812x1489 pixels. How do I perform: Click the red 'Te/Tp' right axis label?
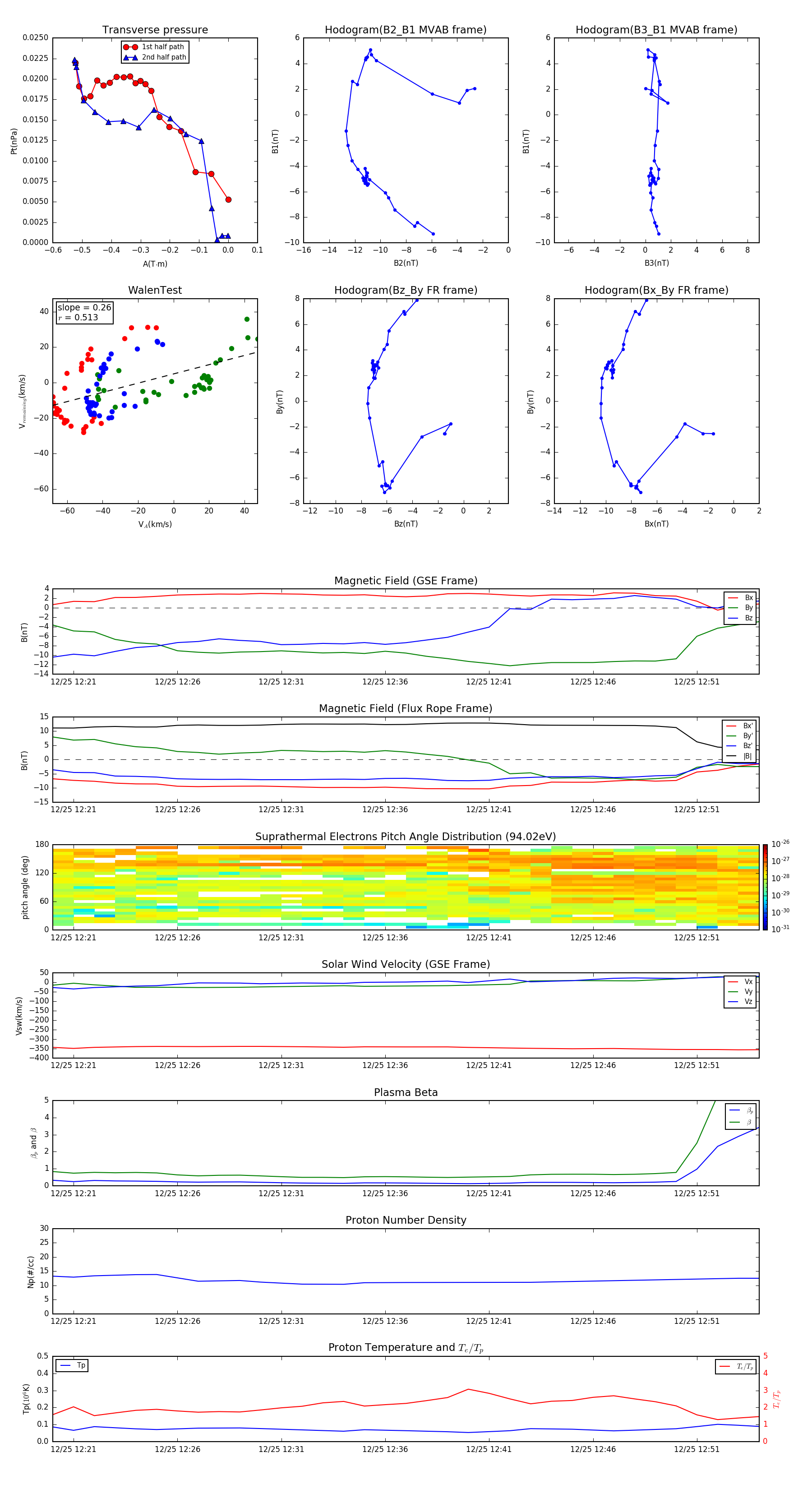point(776,1399)
